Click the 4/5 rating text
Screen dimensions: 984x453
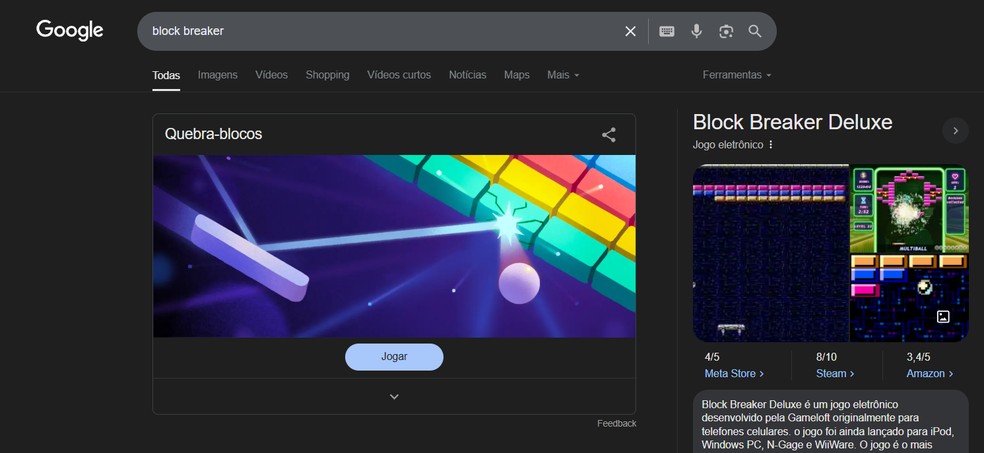712,358
